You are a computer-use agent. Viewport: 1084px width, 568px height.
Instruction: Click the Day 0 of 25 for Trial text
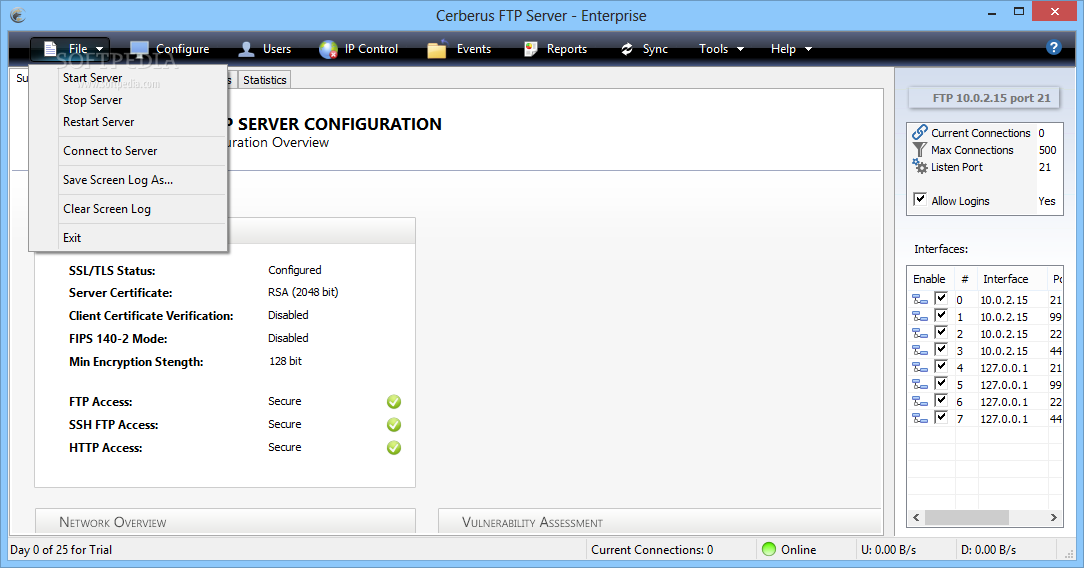[x=61, y=550]
